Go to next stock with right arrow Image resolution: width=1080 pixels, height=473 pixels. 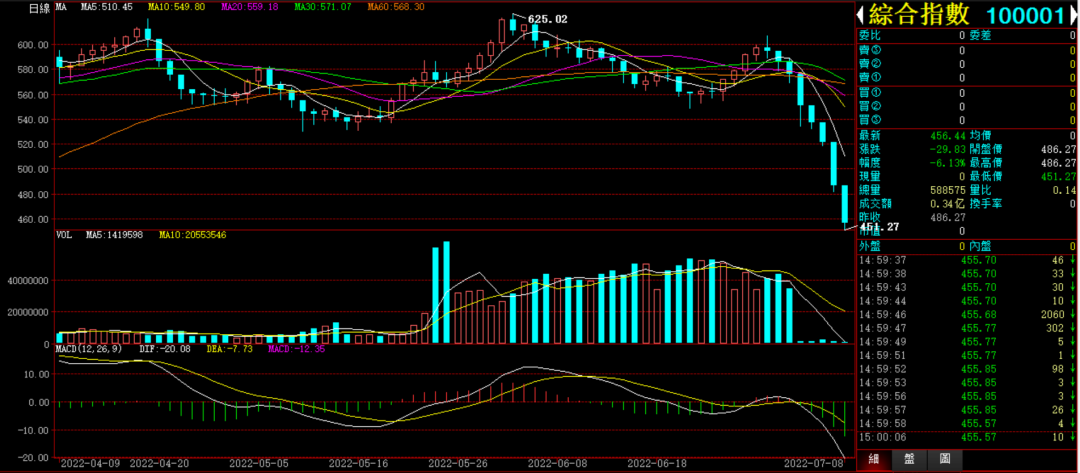[1075, 14]
